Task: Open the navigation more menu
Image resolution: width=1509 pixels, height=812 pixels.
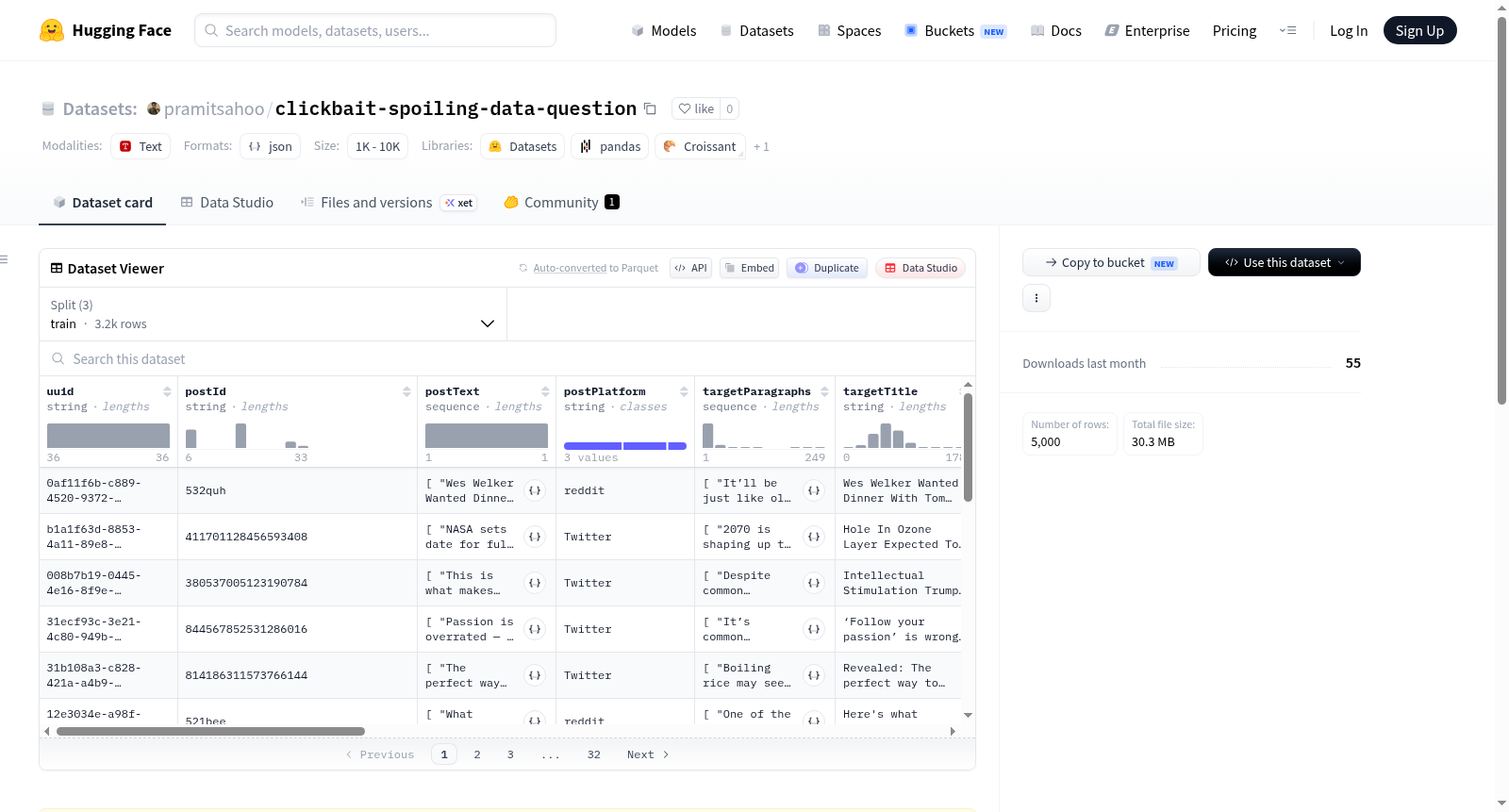Action: [1287, 30]
